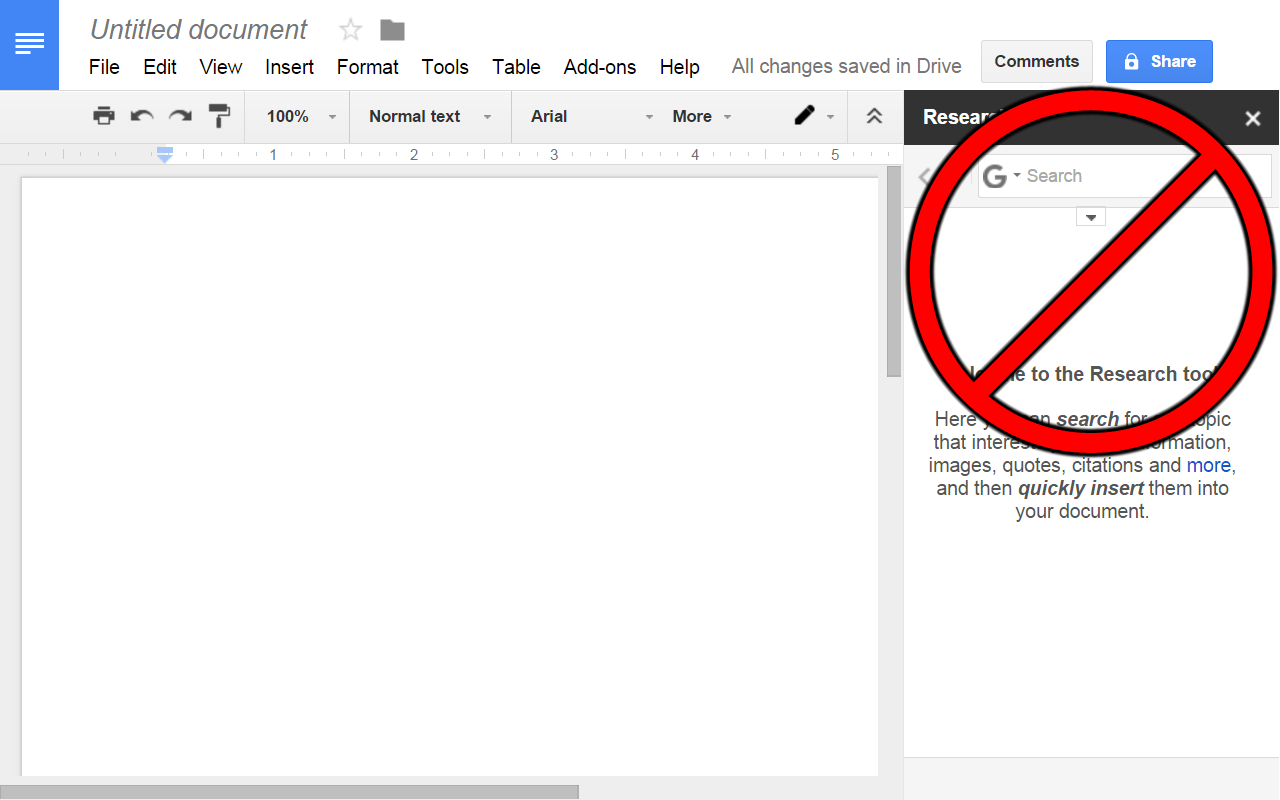This screenshot has height=800, width=1280.
Task: Open the zoom 100% dropdown
Action: (301, 116)
